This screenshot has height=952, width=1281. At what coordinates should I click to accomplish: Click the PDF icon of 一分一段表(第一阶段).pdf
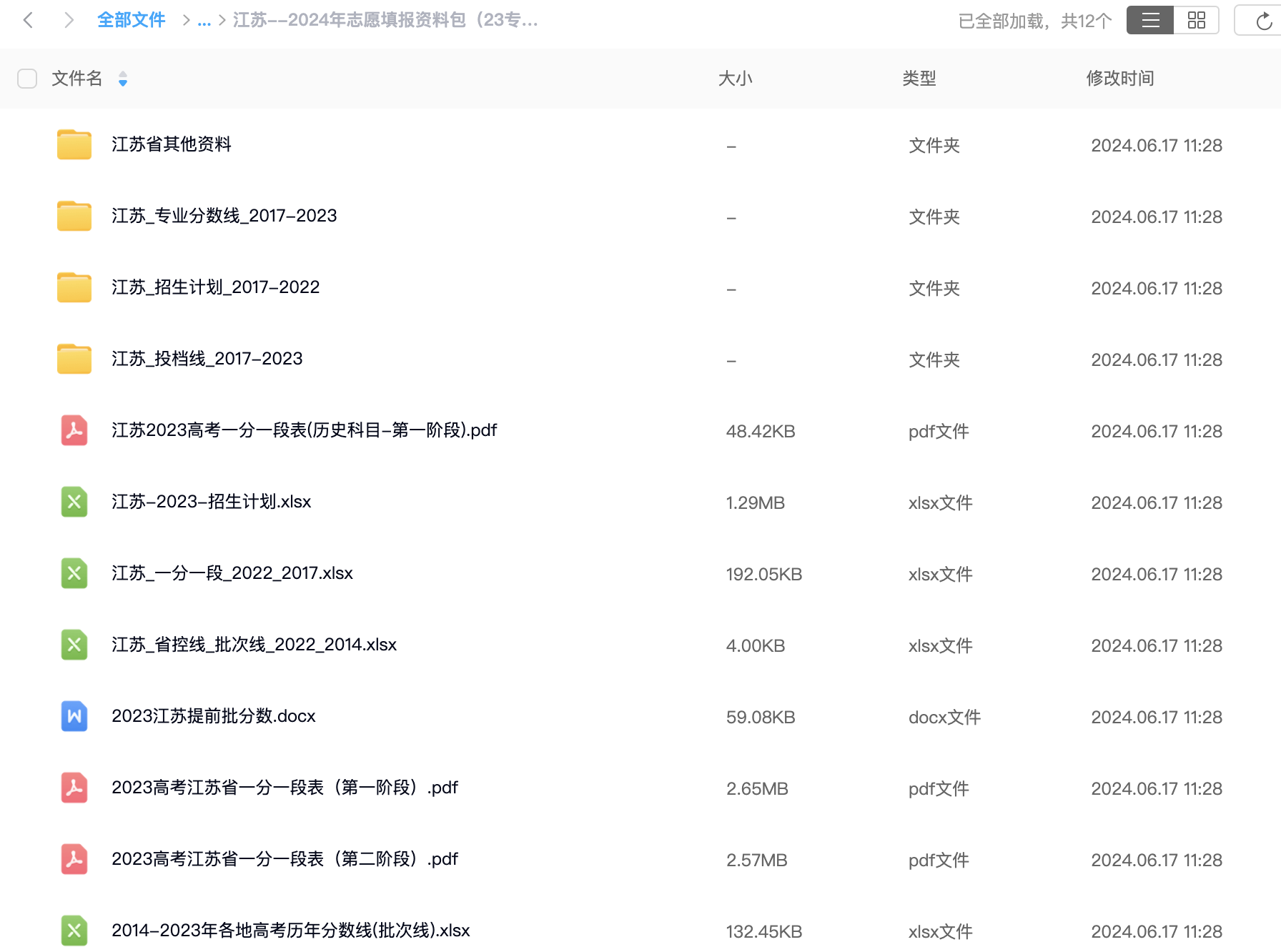coord(74,788)
